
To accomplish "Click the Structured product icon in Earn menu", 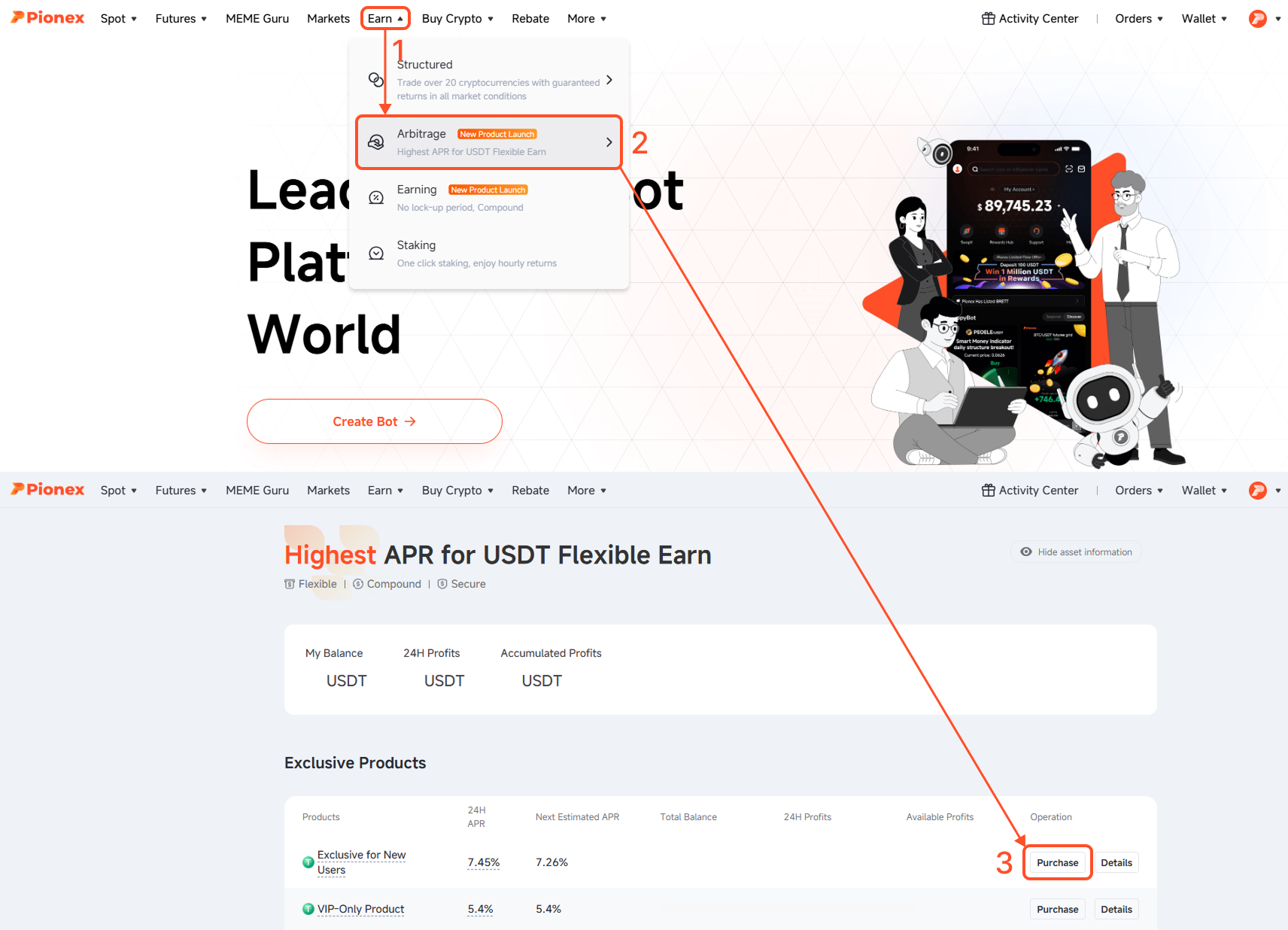I will [x=376, y=79].
